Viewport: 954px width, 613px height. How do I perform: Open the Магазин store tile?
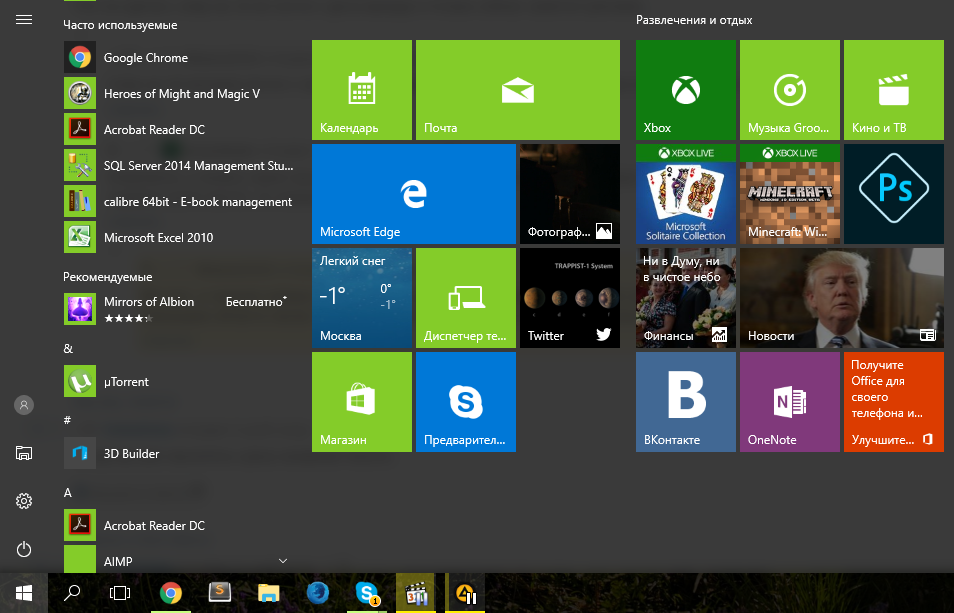[x=361, y=401]
